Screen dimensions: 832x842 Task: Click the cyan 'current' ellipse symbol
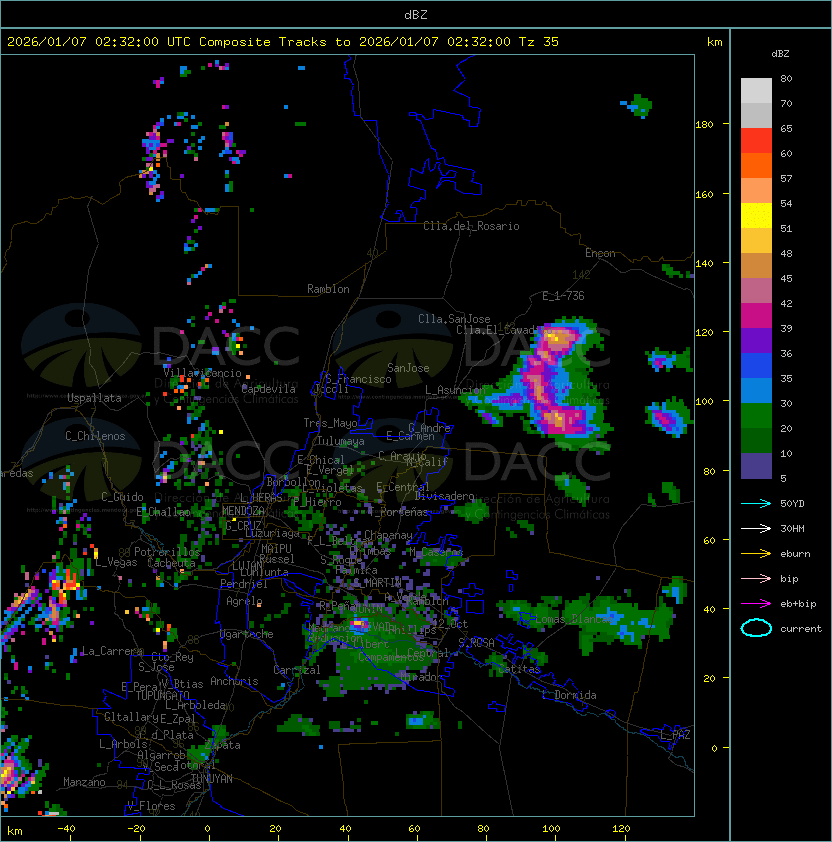pyautogui.click(x=756, y=628)
